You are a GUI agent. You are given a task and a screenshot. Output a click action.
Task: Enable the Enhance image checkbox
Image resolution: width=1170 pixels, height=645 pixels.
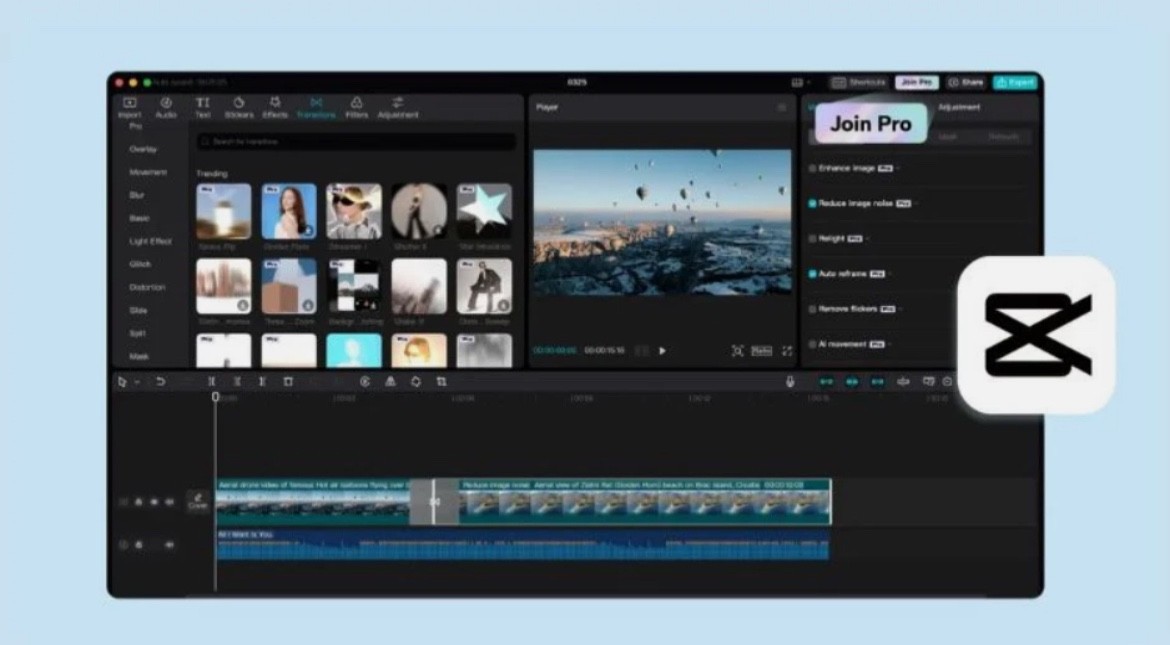(813, 169)
